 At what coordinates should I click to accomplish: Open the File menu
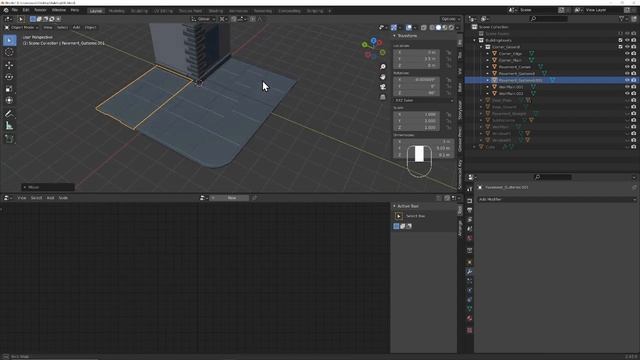point(15,10)
